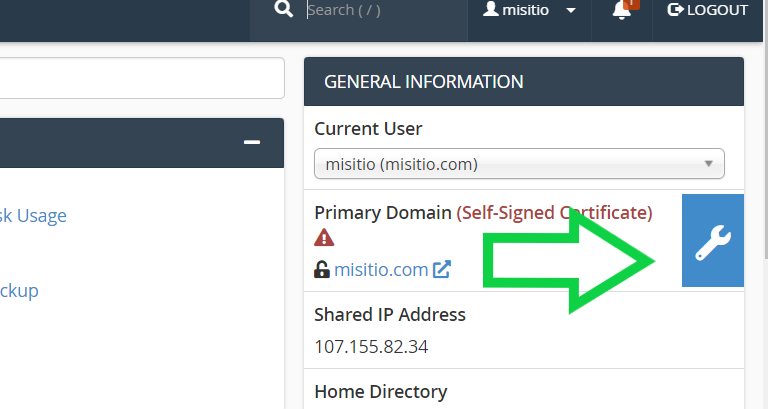Click the shared IP address 107.155.82.34
768x409 pixels.
click(x=371, y=347)
